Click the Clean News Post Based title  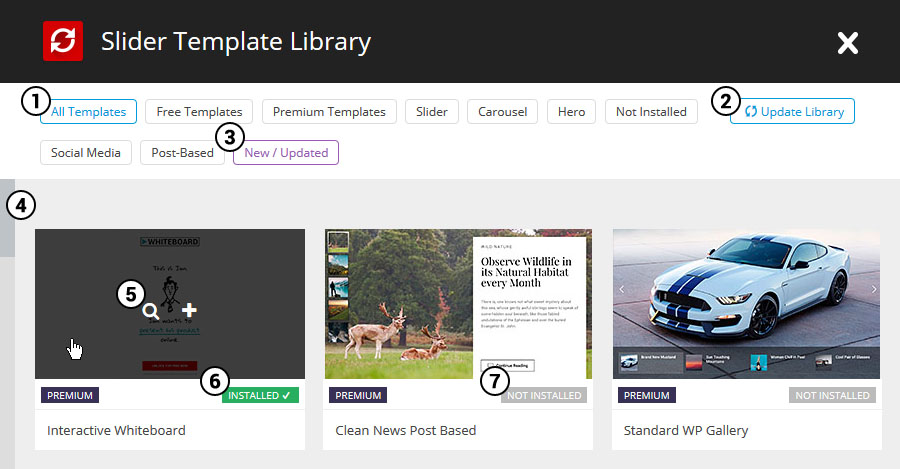point(406,431)
